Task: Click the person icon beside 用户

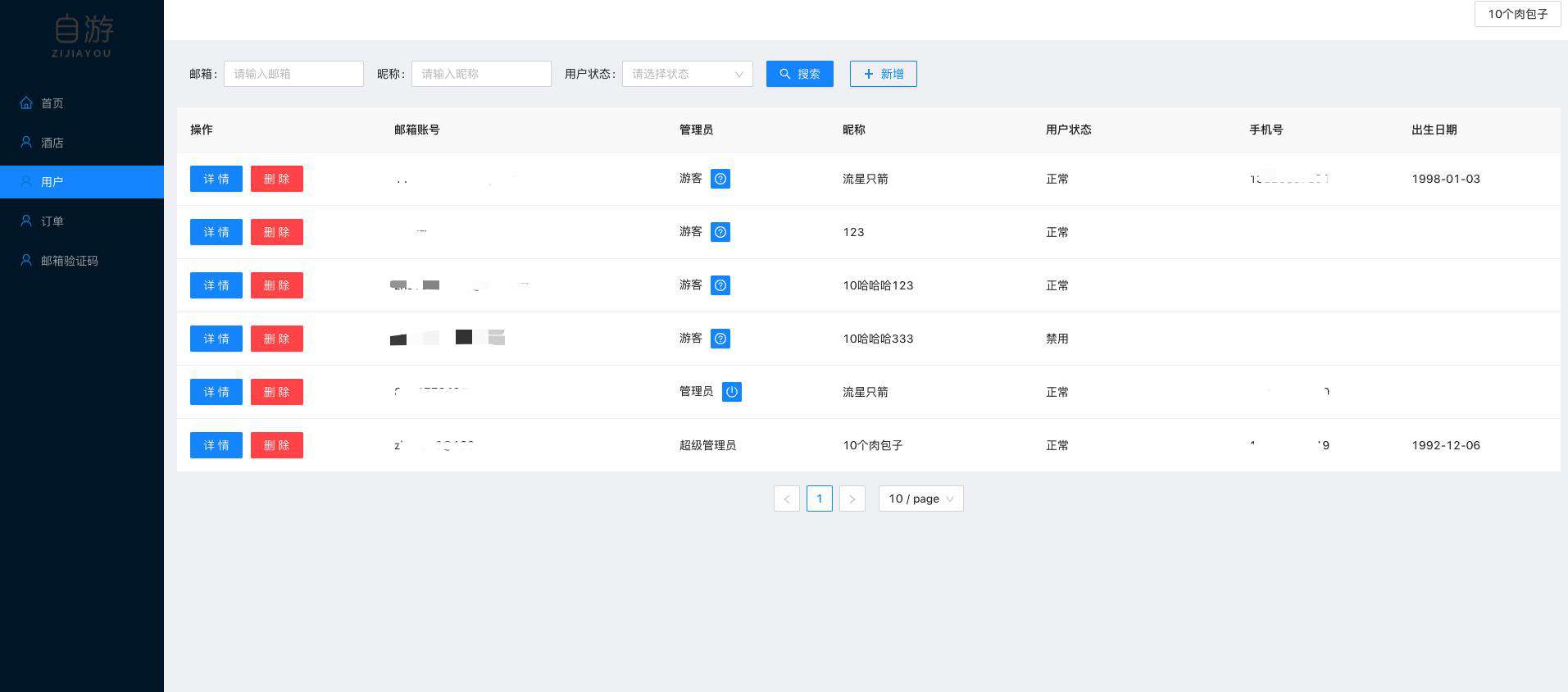Action: coord(26,181)
